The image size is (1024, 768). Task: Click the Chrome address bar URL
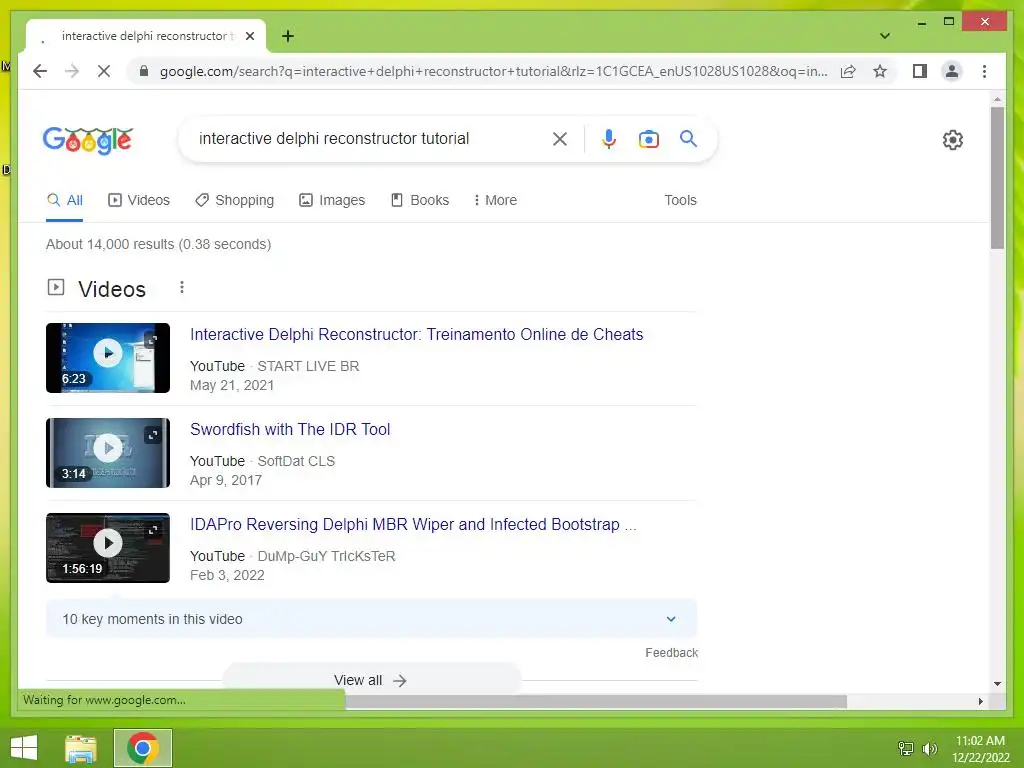[x=493, y=71]
